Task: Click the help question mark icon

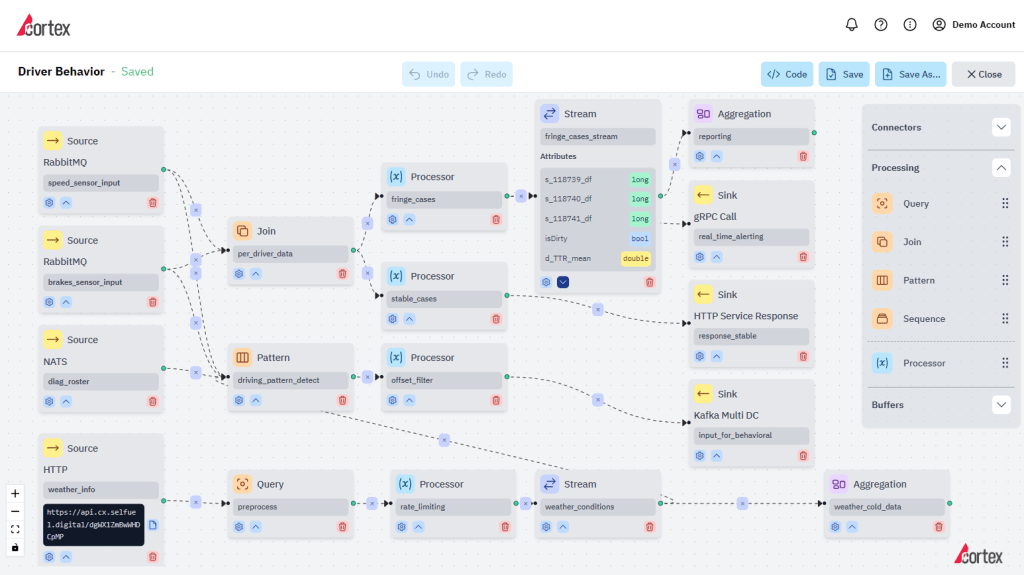Action: point(881,25)
